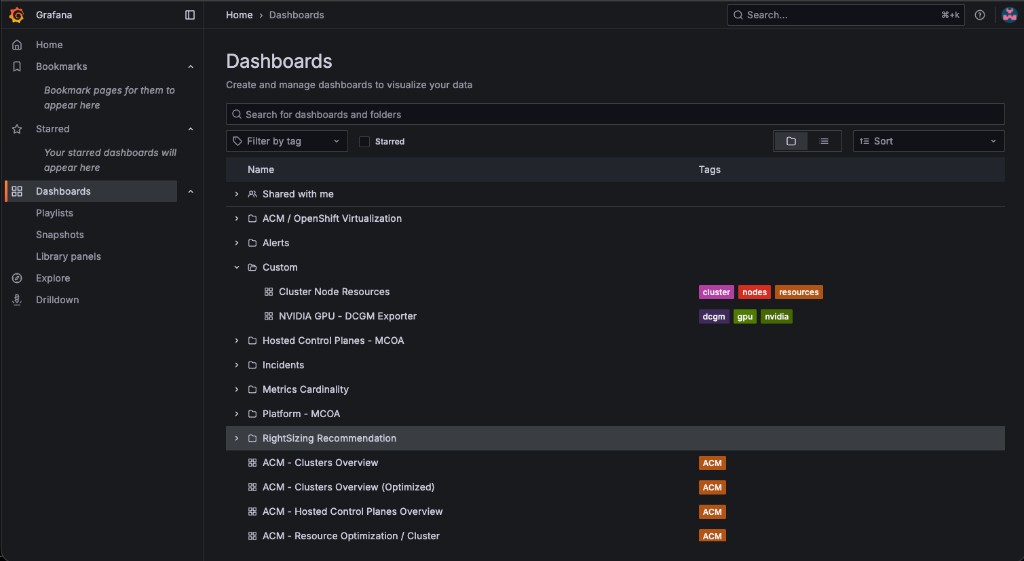
Task: Click the nvidia tag
Action: [x=776, y=316]
